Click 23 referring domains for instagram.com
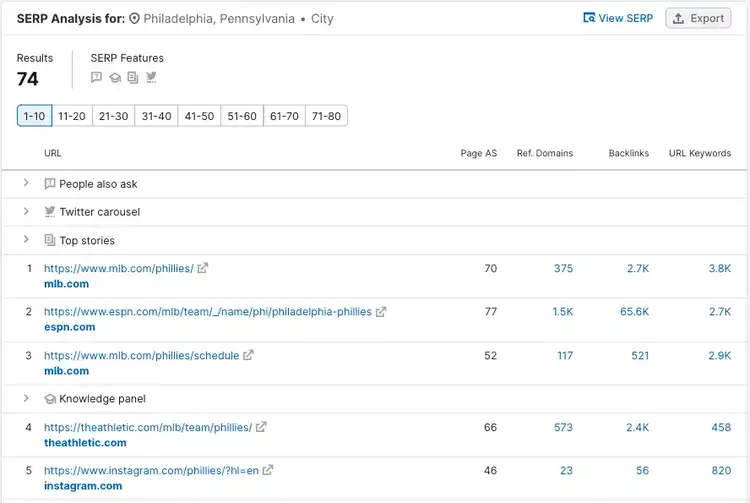Image resolution: width=750 pixels, height=503 pixels. (566, 470)
